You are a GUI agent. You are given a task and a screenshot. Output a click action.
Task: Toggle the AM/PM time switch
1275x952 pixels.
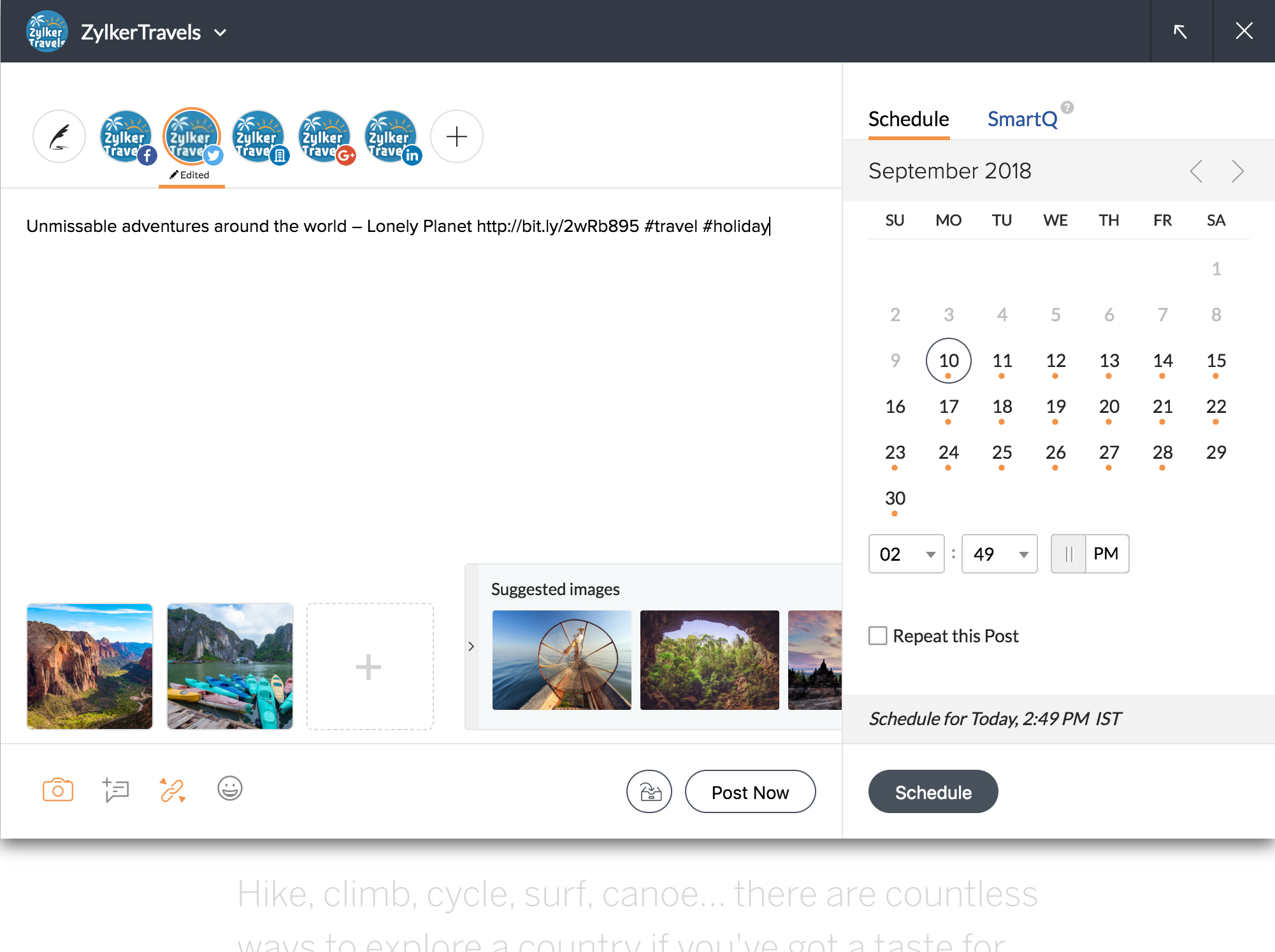point(1090,554)
